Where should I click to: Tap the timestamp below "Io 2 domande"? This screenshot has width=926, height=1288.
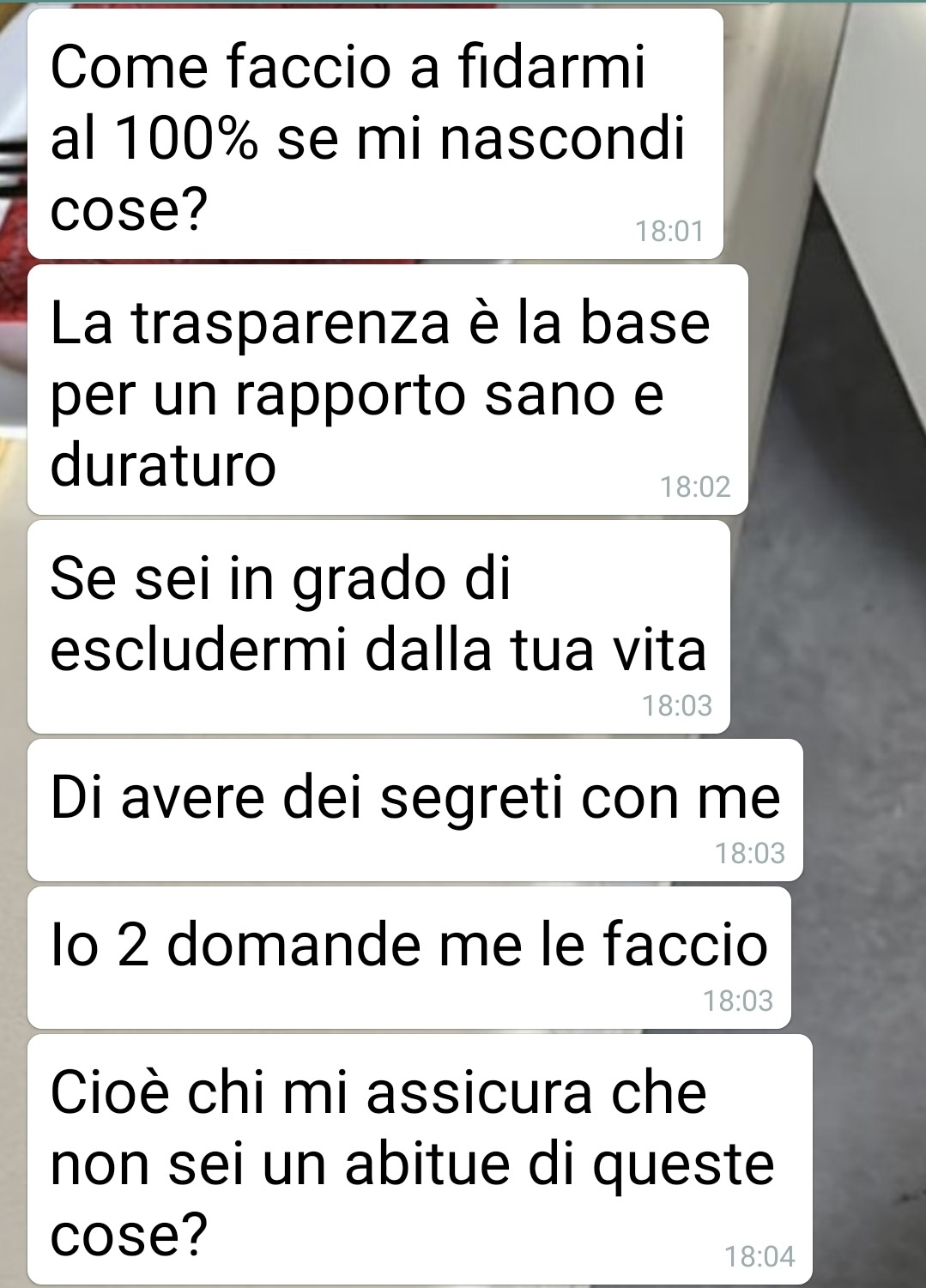738,1001
